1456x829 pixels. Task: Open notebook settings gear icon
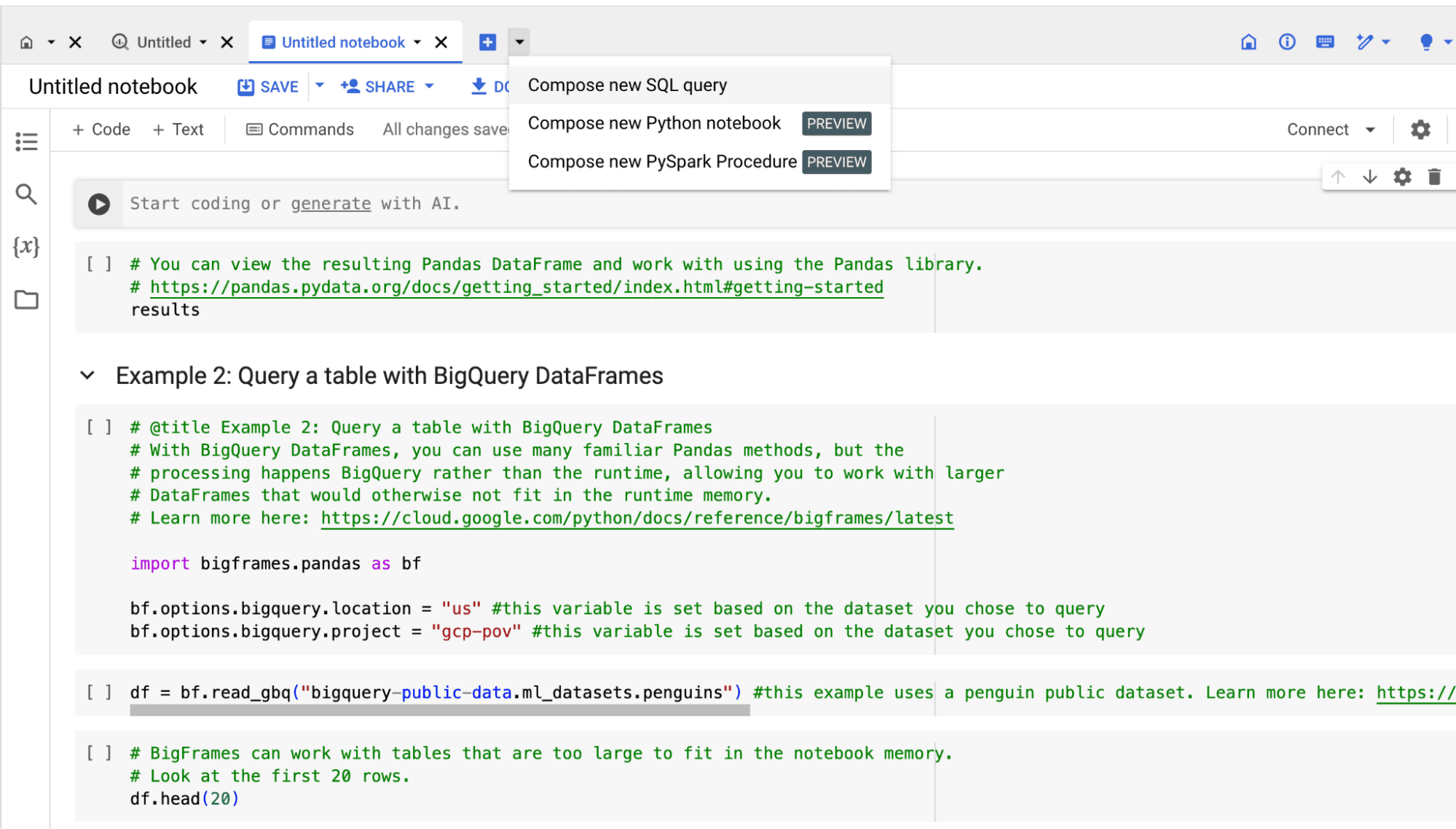[x=1420, y=130]
